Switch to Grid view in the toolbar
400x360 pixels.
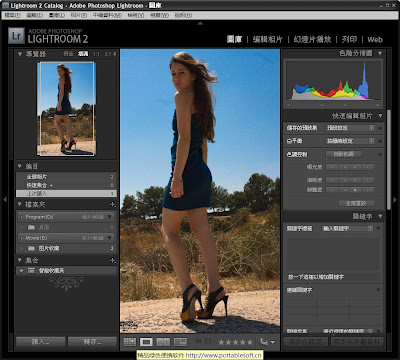(x=130, y=342)
